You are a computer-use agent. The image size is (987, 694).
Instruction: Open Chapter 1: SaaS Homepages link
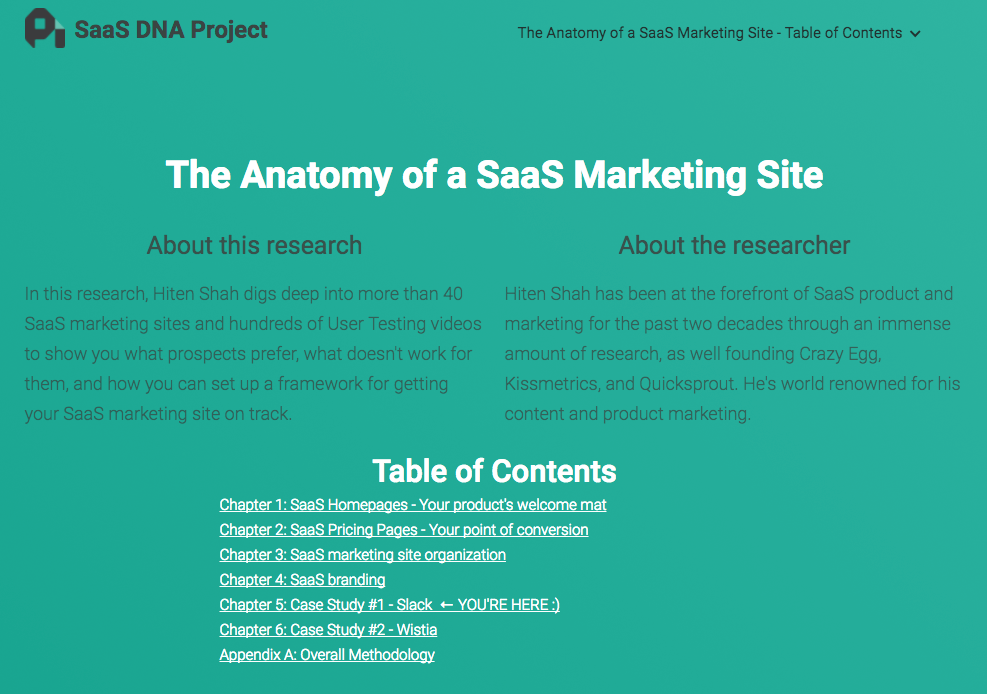pyautogui.click(x=413, y=505)
